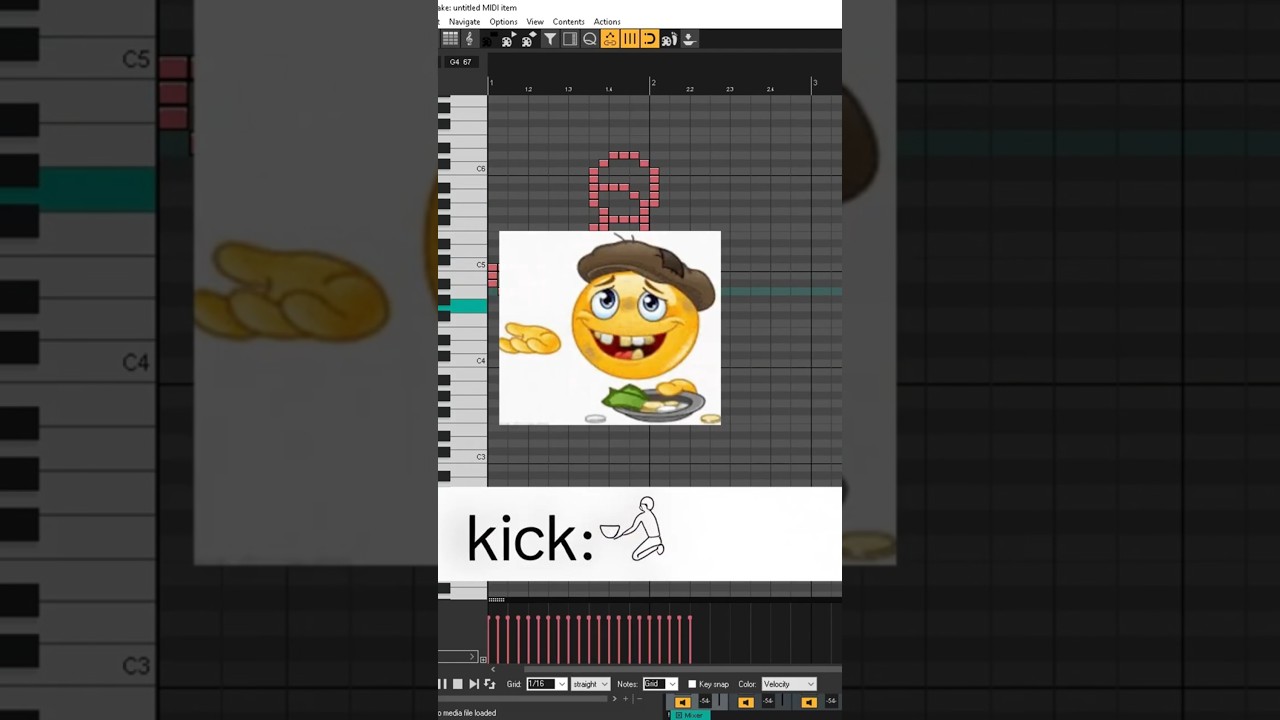Click the velocity lane resize grip
This screenshot has height=720, width=1280.
point(497,600)
